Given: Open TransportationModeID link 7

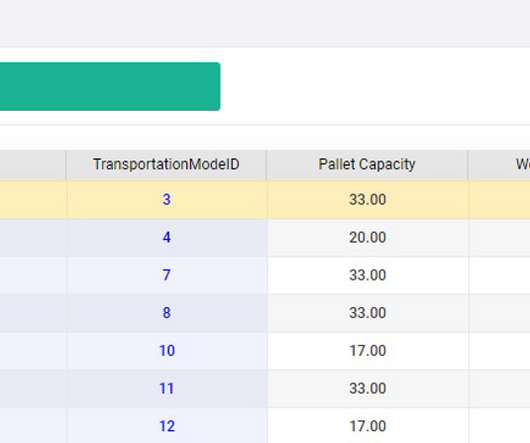Looking at the screenshot, I should click(x=166, y=275).
